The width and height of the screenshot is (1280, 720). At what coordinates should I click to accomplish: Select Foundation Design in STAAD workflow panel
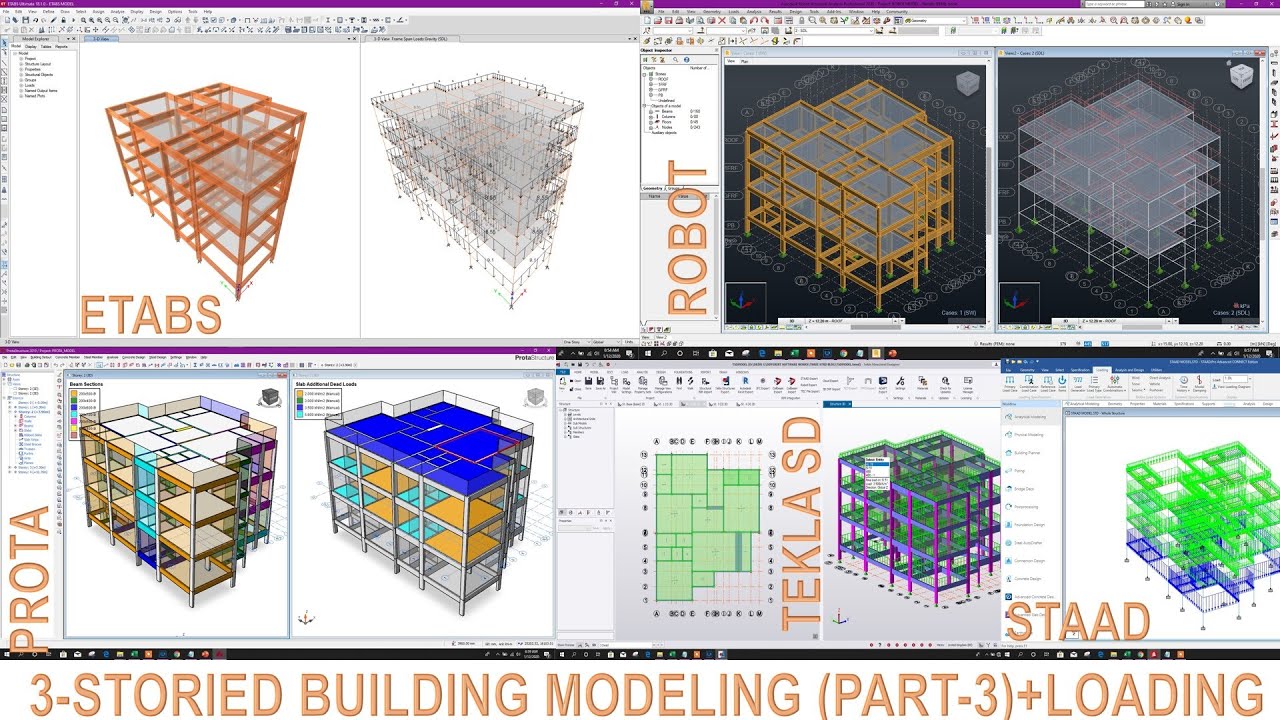coord(1030,525)
